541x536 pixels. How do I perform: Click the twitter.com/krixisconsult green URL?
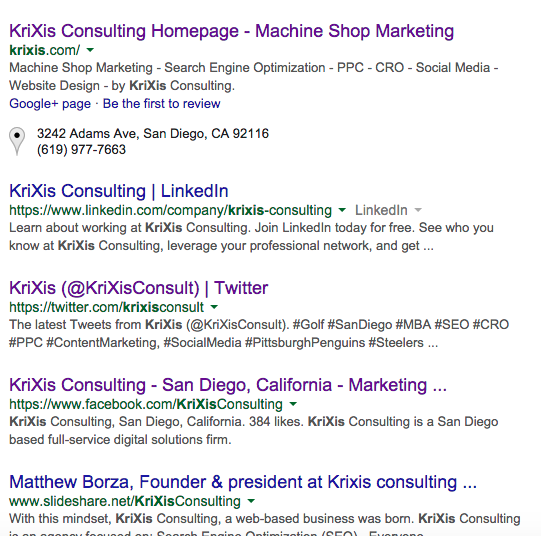[x=106, y=307]
